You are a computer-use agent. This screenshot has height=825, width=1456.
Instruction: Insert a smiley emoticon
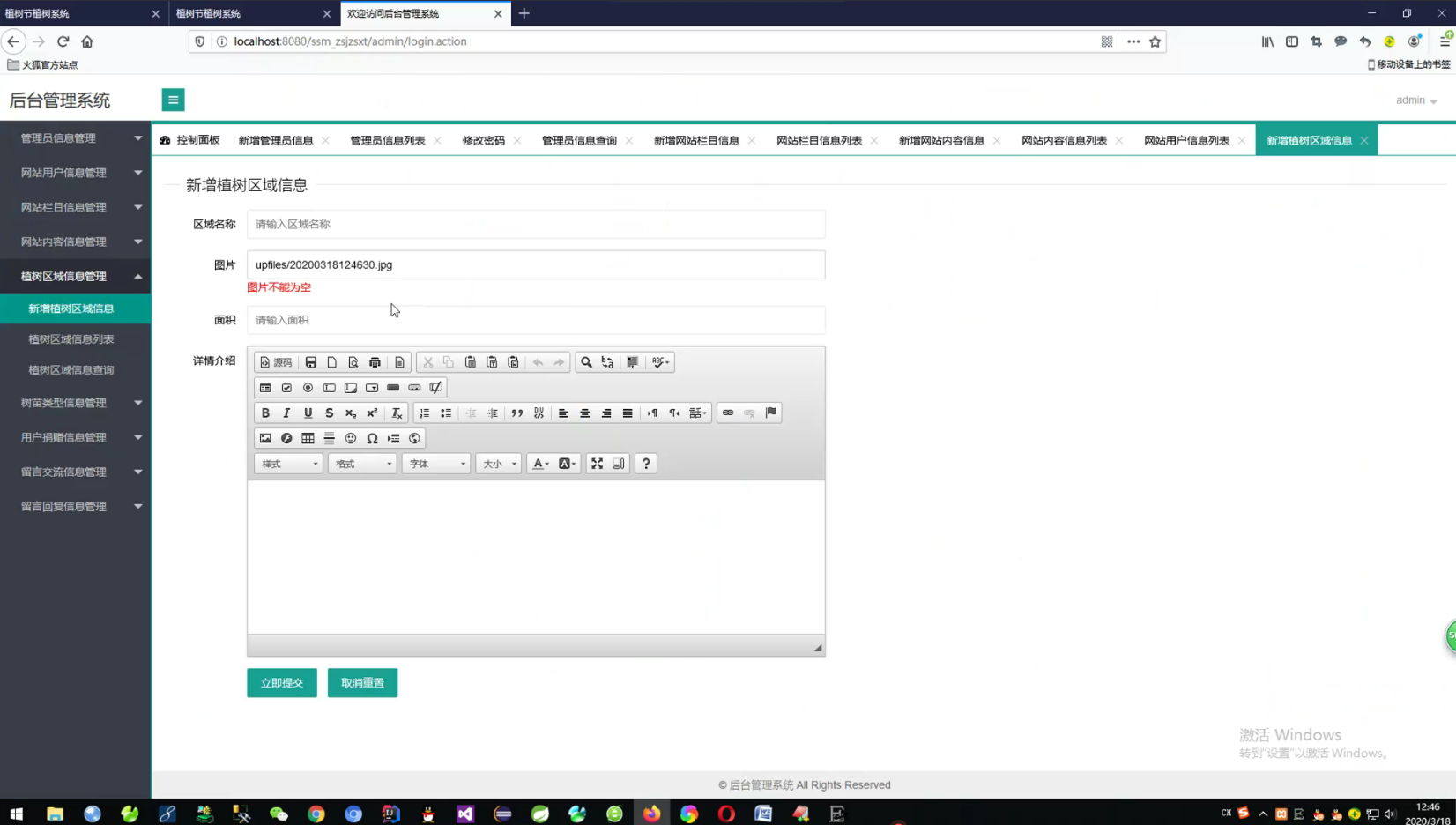[351, 438]
